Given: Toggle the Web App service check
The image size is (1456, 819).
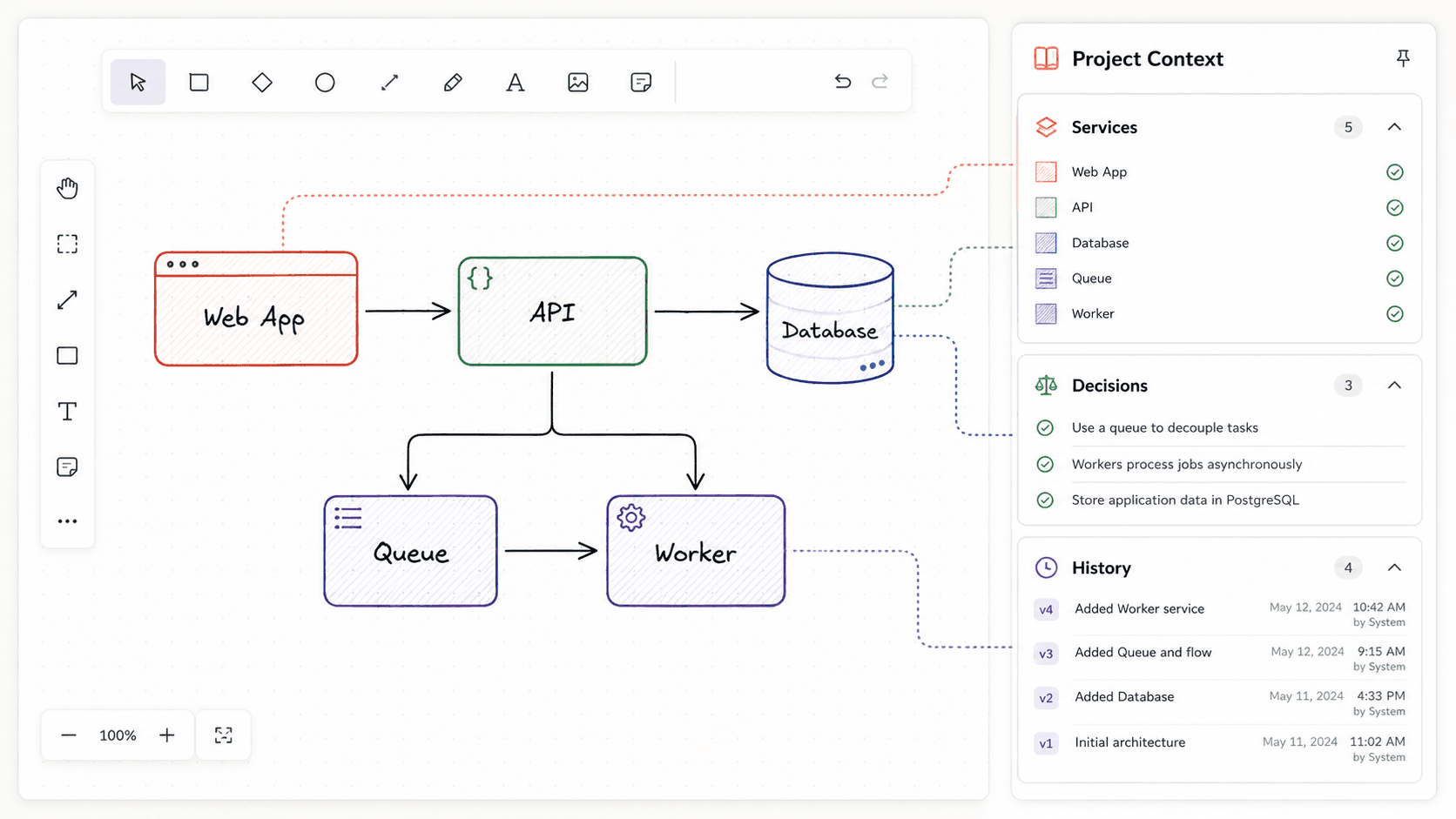Looking at the screenshot, I should pyautogui.click(x=1394, y=172).
